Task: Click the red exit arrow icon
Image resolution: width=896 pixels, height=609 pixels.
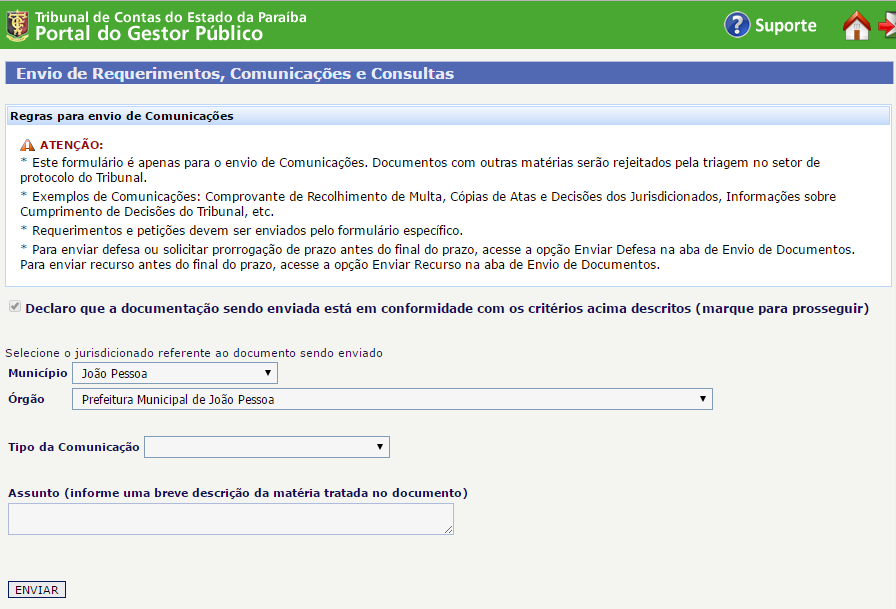Action: point(887,26)
